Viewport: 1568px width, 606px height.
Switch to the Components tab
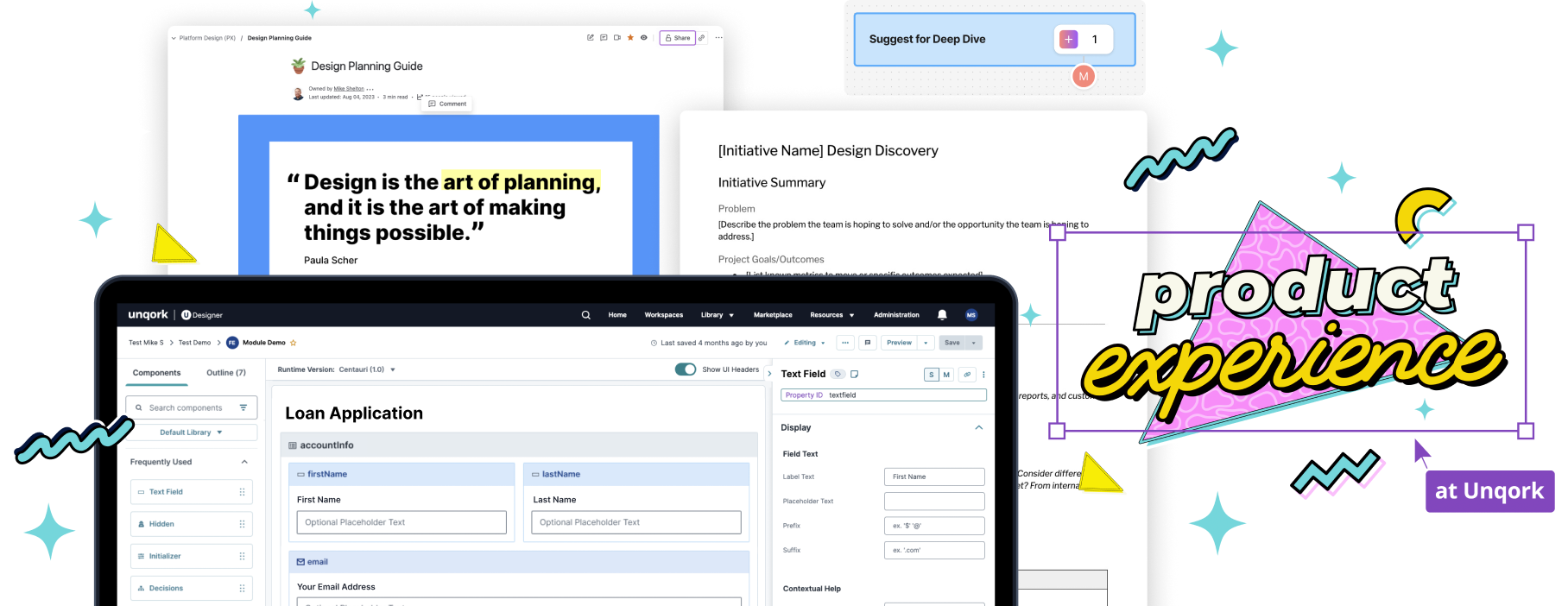[157, 373]
